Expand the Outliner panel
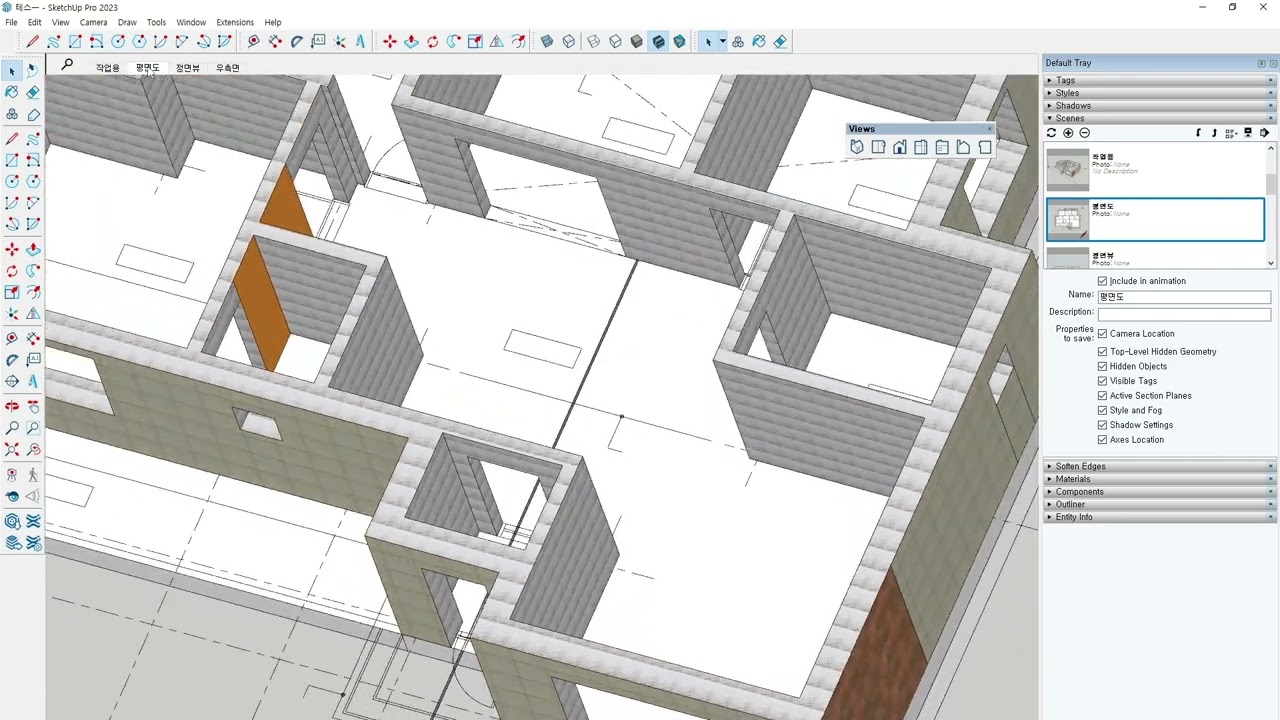 (x=1160, y=504)
